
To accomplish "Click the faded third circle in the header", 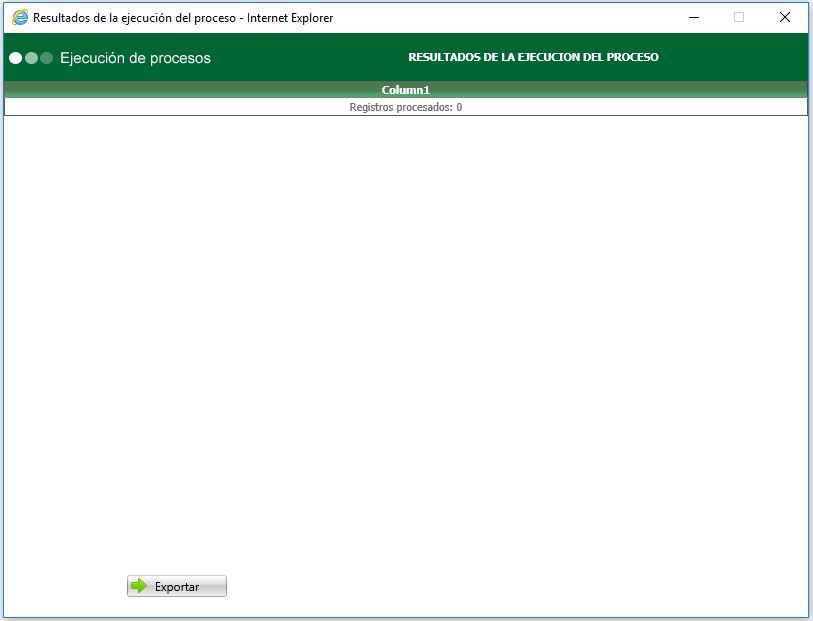I will coord(46,57).
